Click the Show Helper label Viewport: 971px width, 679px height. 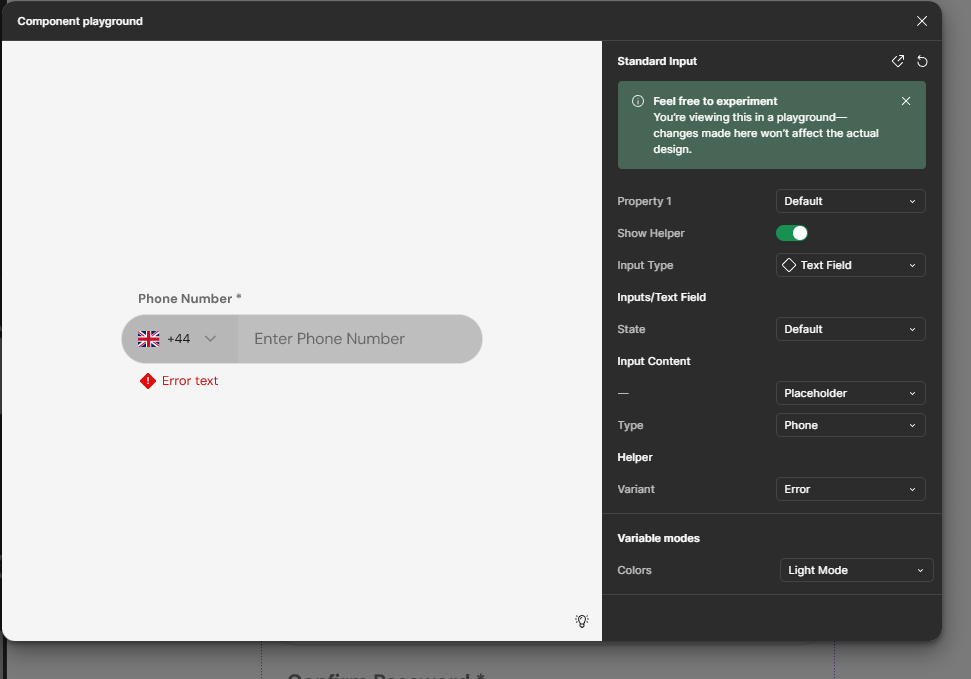[651, 234]
